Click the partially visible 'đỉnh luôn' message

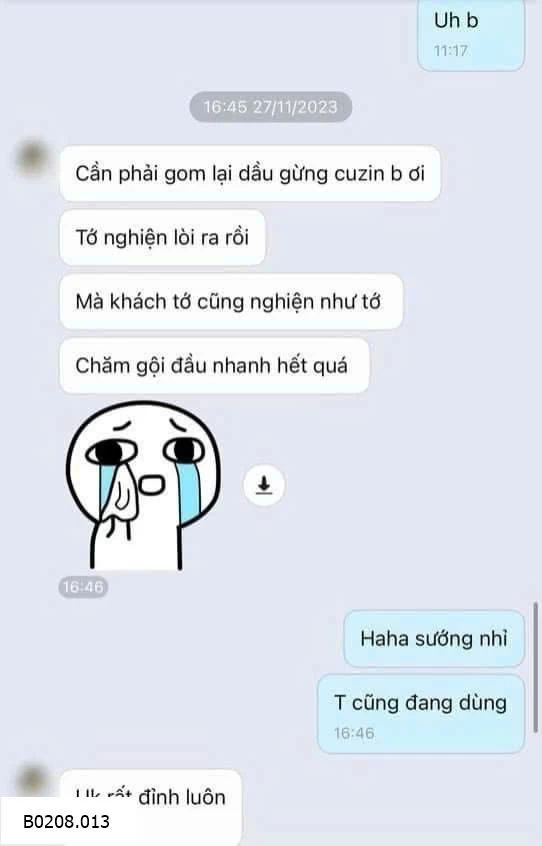[150, 796]
